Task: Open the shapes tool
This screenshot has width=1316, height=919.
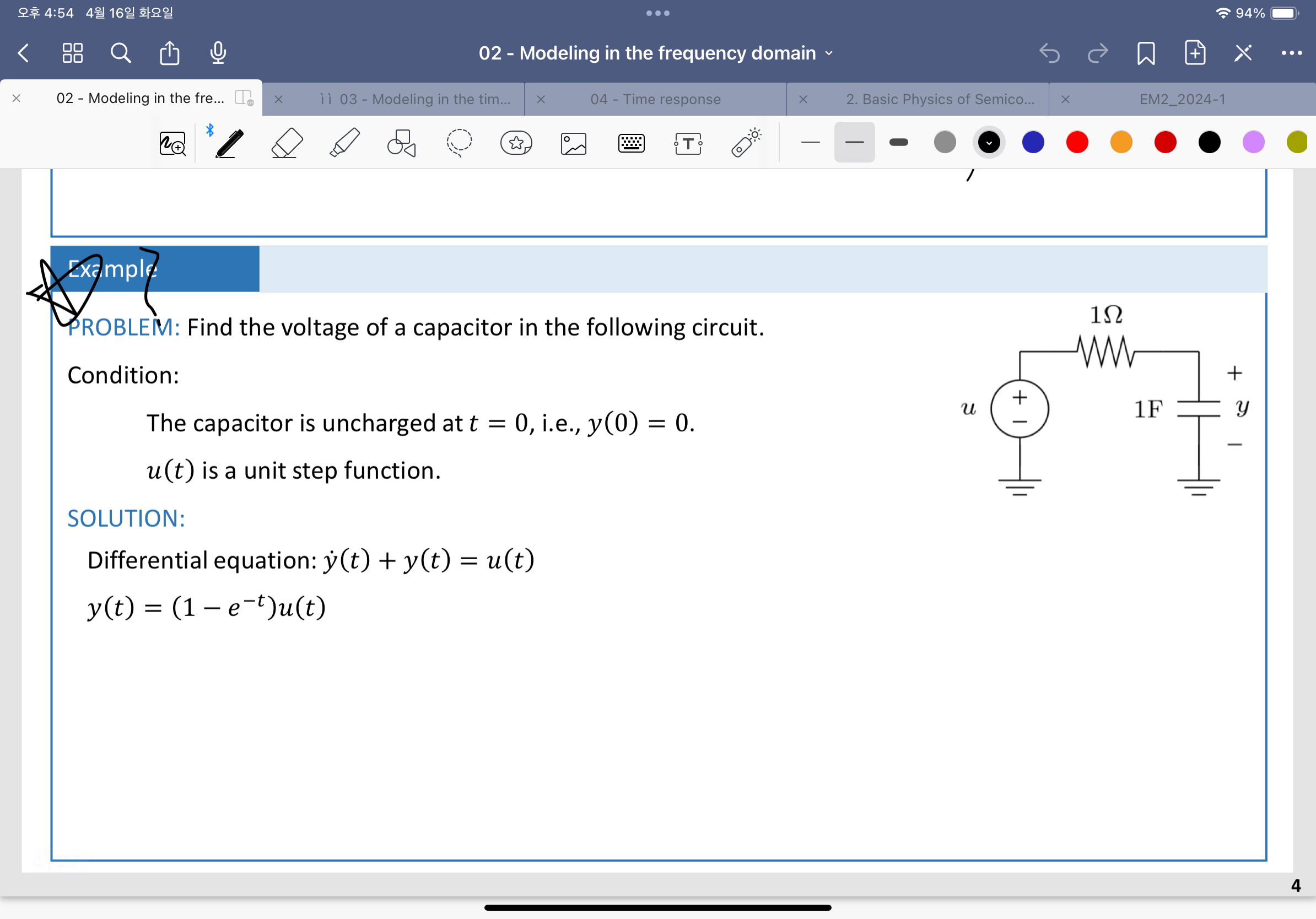Action: coord(401,143)
